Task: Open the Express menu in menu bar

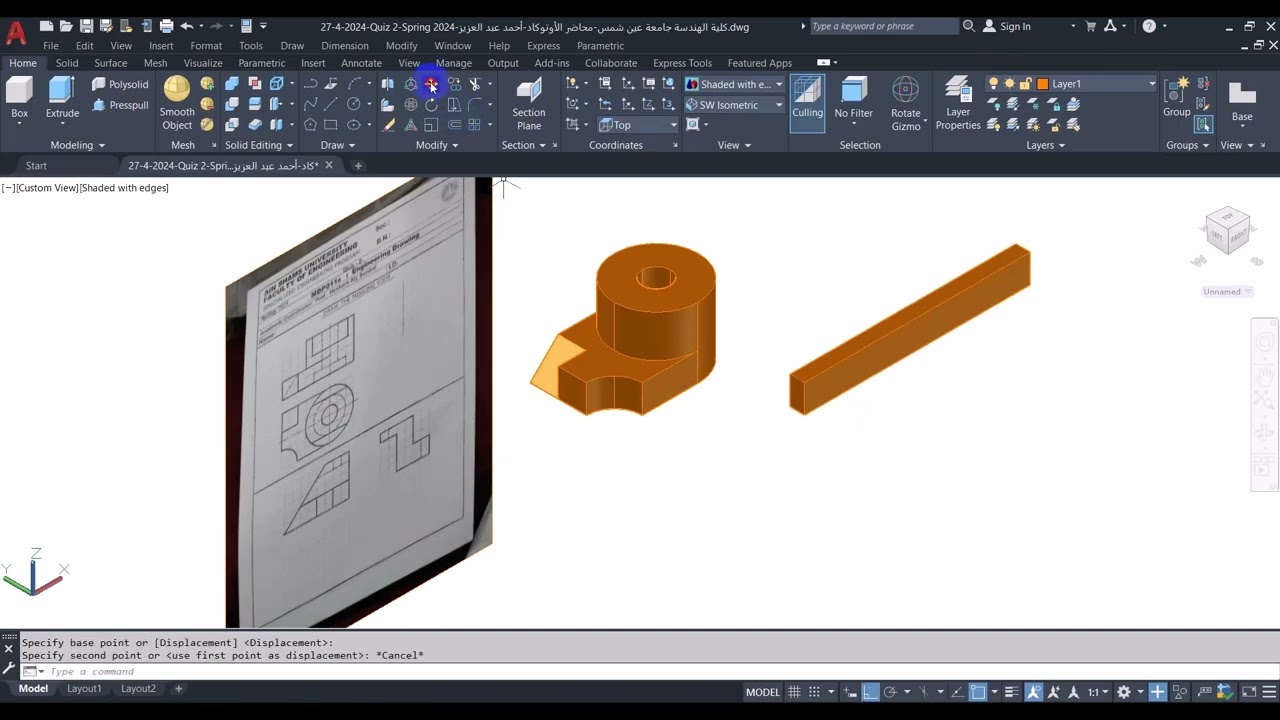Action: pyautogui.click(x=543, y=46)
